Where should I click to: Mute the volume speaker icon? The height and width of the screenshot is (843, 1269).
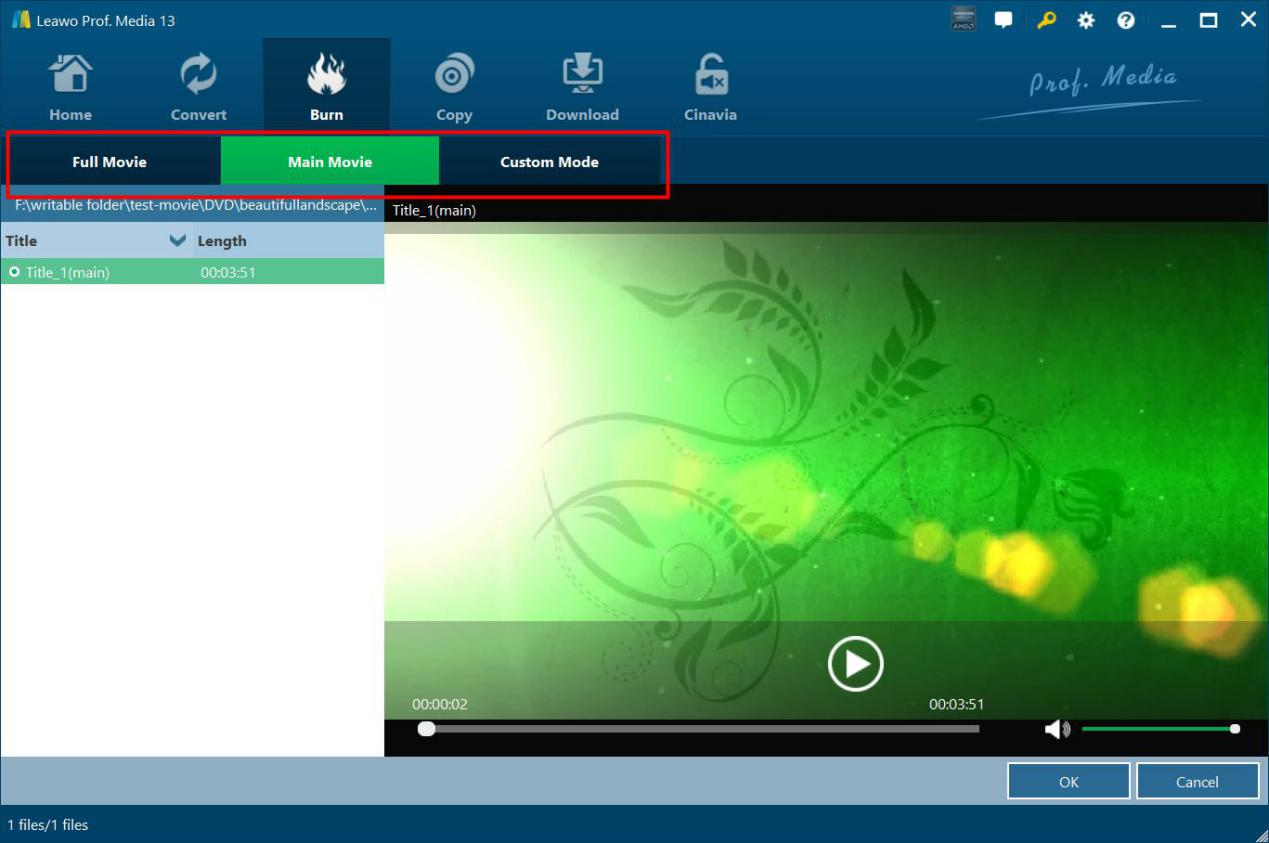tap(1057, 730)
